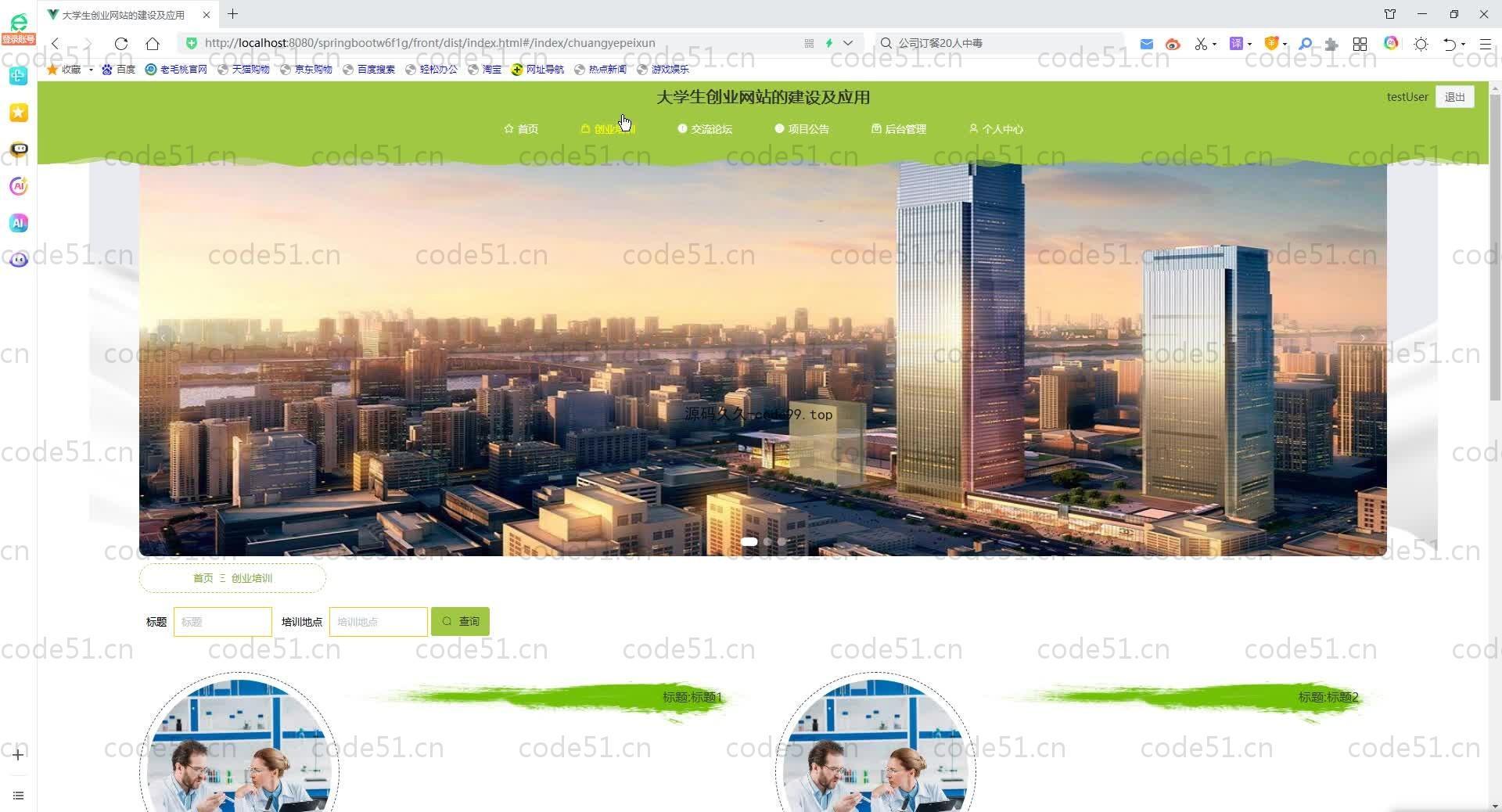This screenshot has height=812, width=1502.
Task: Open the new tab plus button
Action: [x=233, y=14]
